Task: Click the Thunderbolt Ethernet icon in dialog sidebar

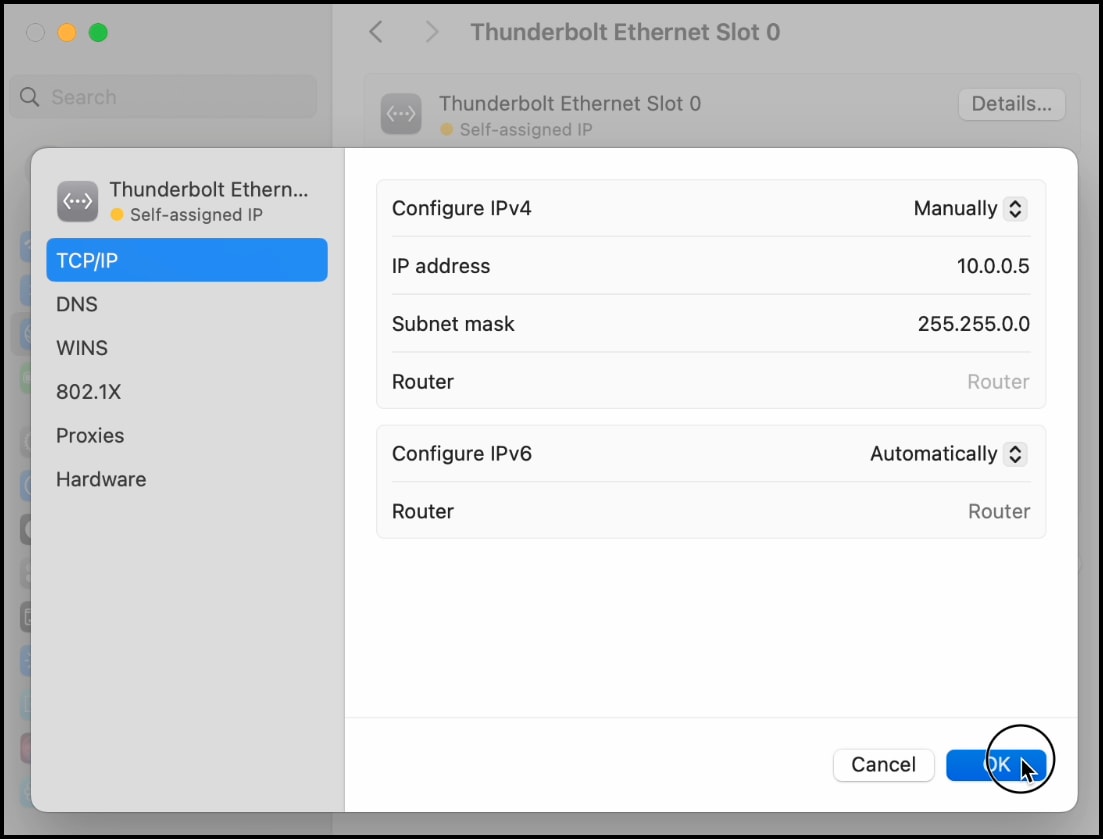Action: click(x=77, y=201)
